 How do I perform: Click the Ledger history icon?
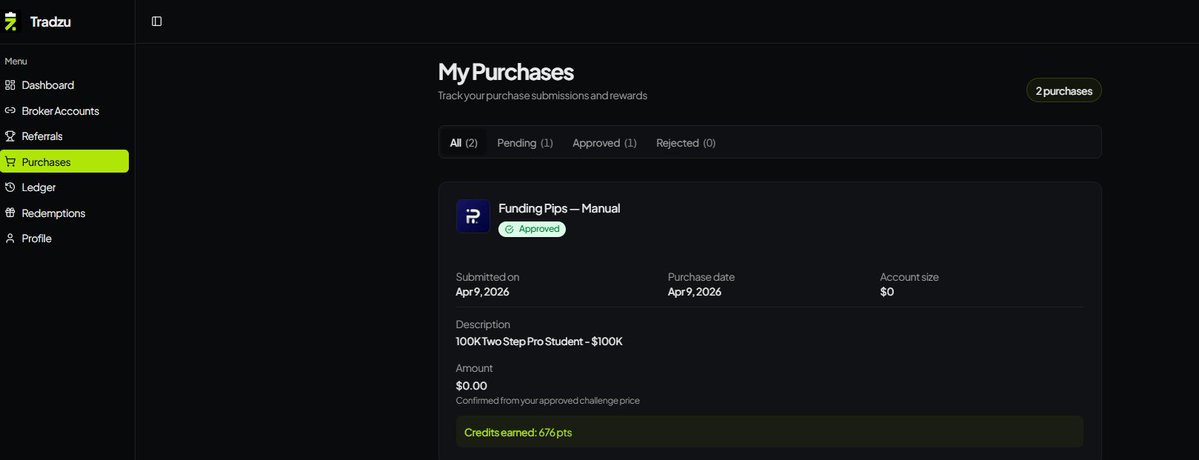(x=10, y=187)
